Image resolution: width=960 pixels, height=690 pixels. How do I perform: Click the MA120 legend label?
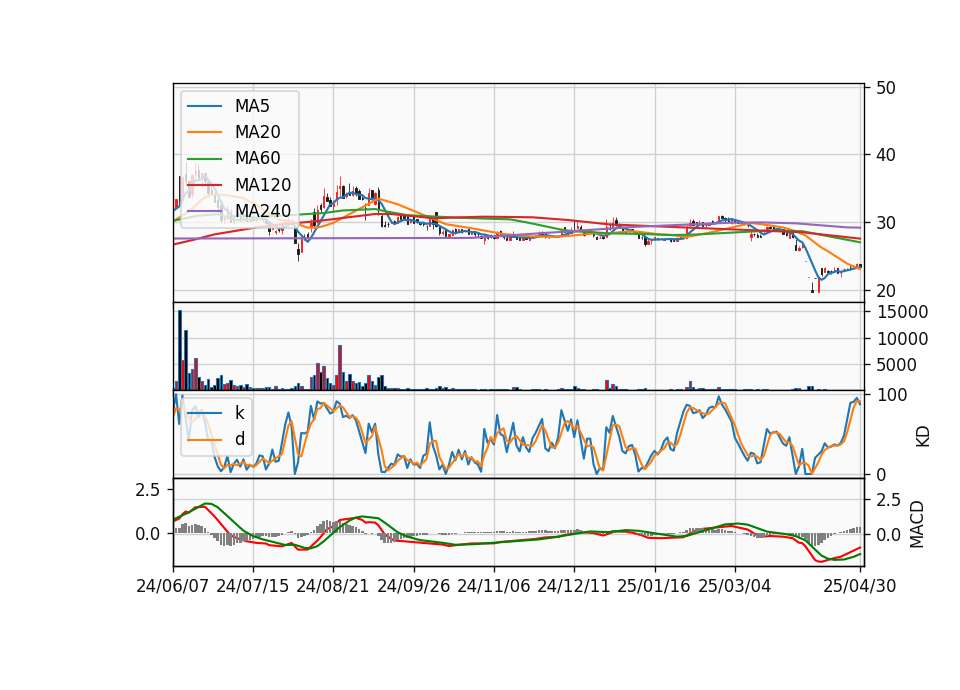(x=263, y=185)
